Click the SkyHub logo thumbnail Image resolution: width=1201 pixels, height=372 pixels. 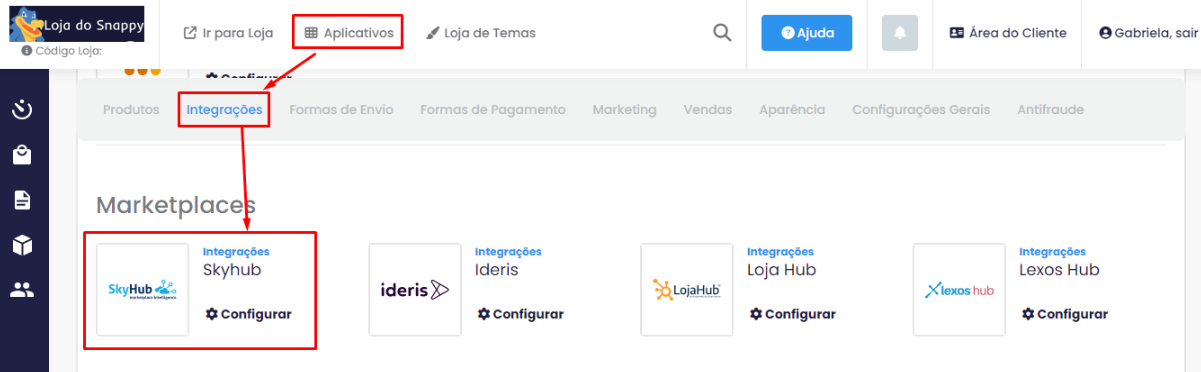coord(142,290)
